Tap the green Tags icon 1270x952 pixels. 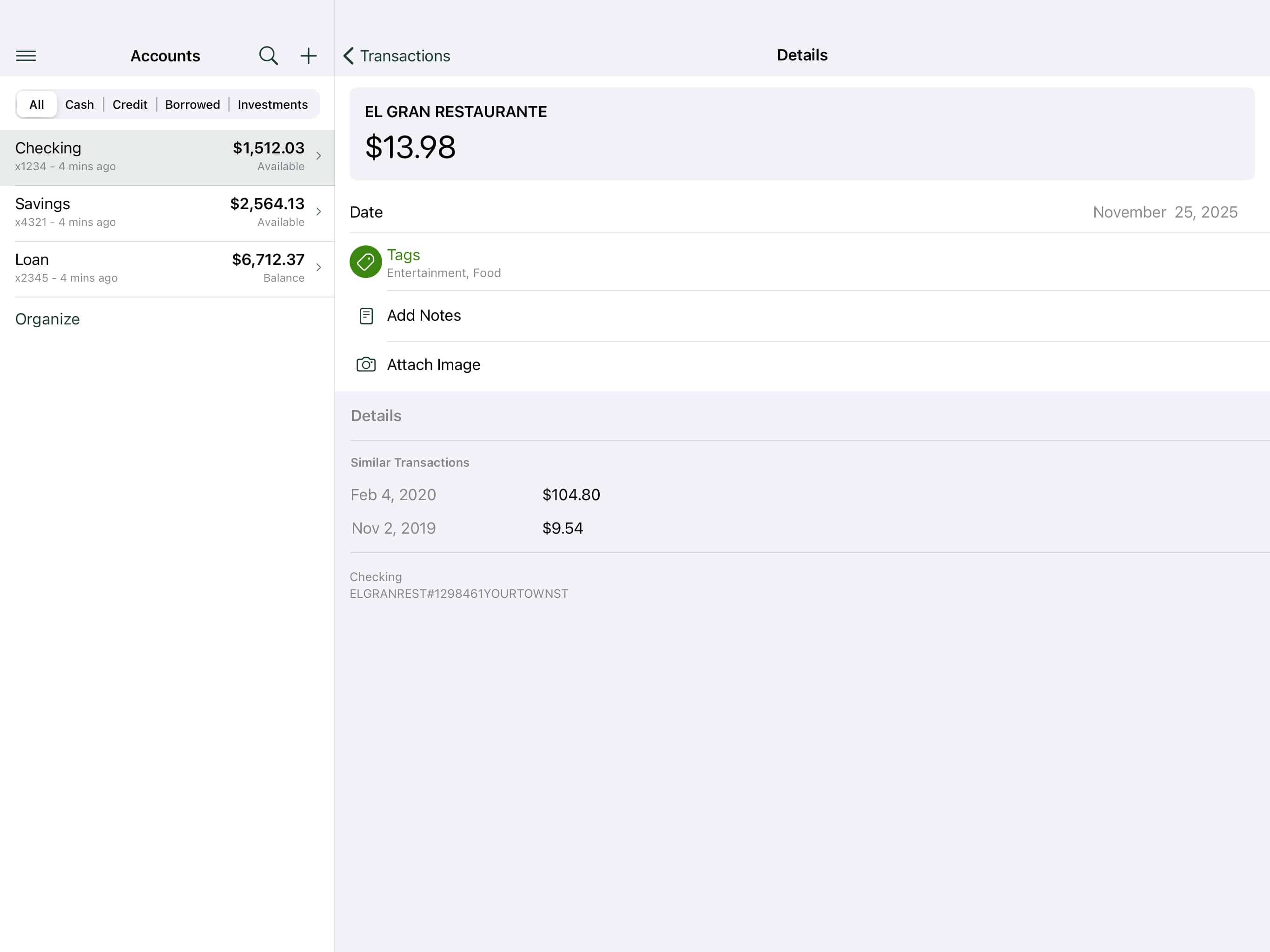366,262
